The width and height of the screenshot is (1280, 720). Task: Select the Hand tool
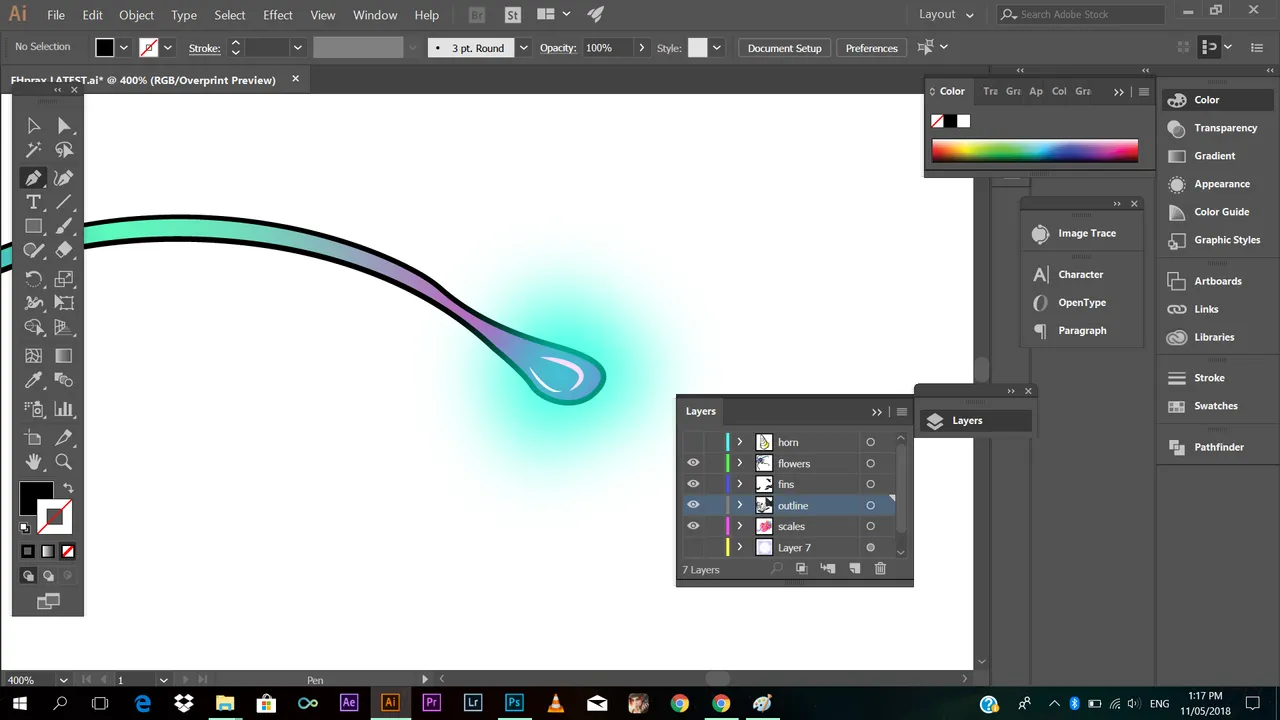33,462
